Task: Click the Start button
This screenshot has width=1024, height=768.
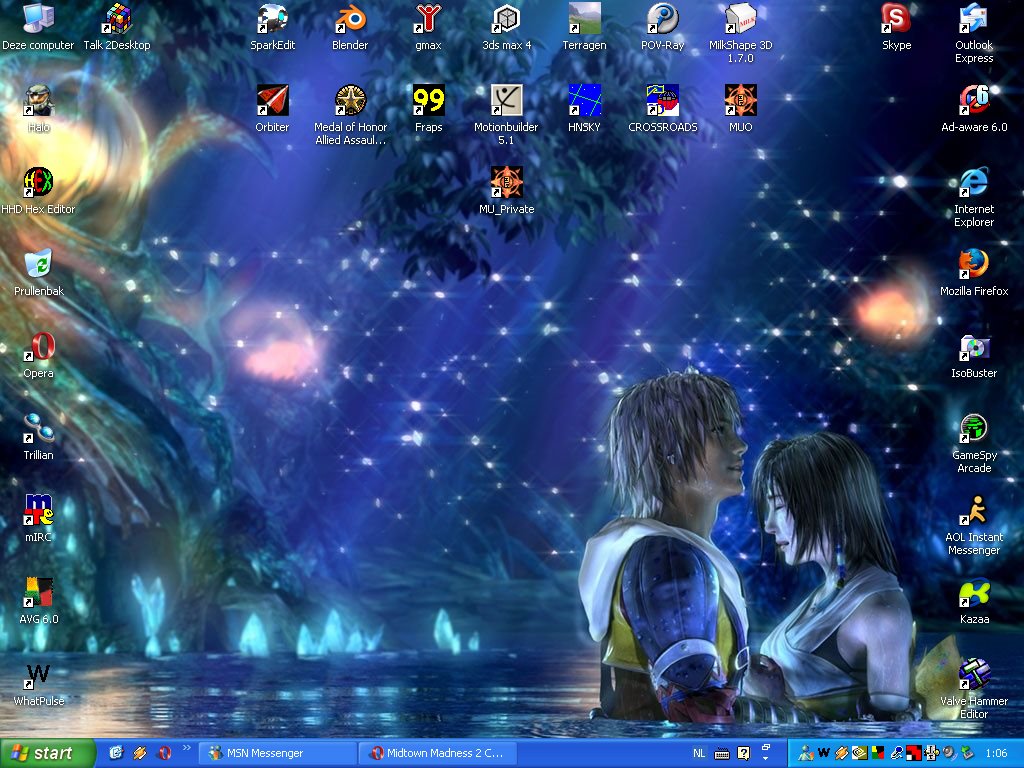Action: (47, 753)
